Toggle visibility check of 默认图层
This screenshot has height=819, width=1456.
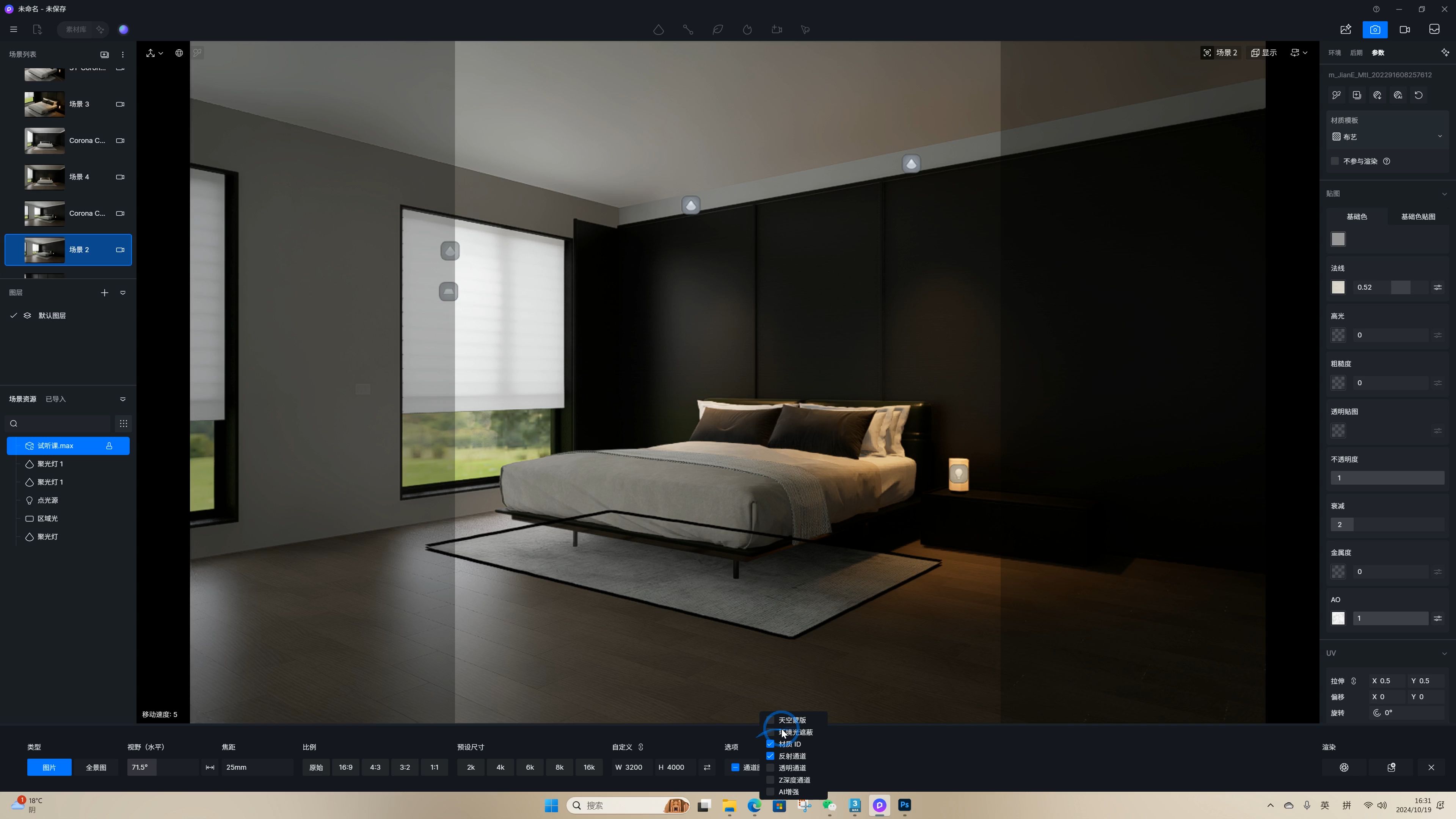(x=14, y=315)
